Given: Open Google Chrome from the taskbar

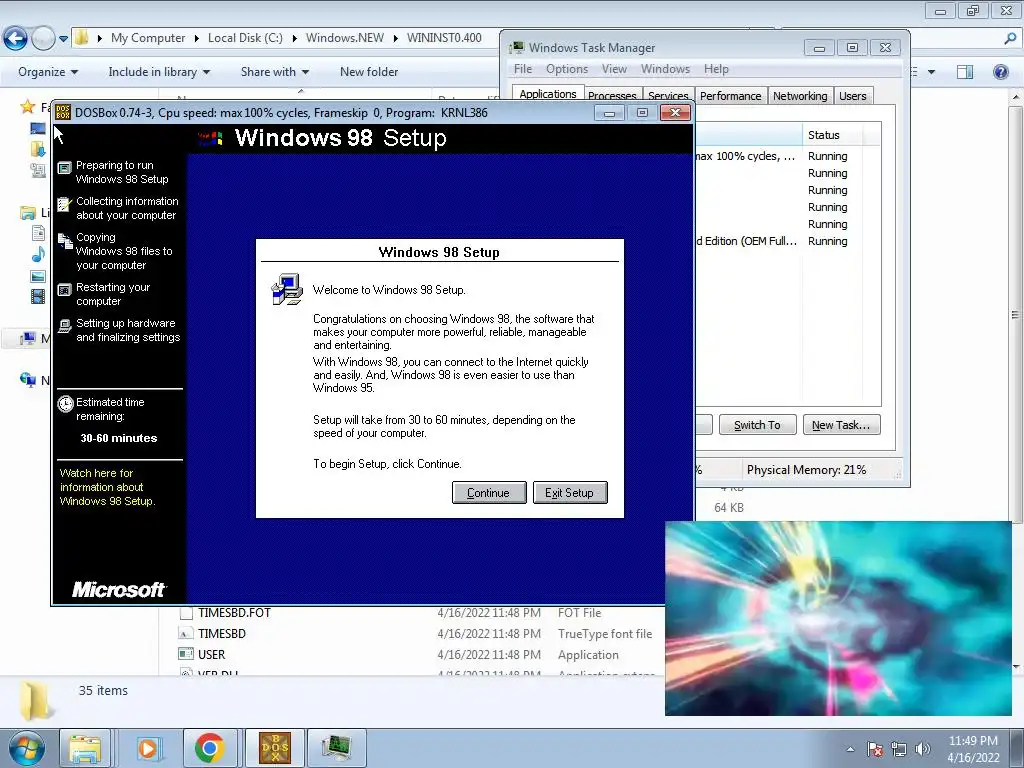Looking at the screenshot, I should [x=210, y=748].
